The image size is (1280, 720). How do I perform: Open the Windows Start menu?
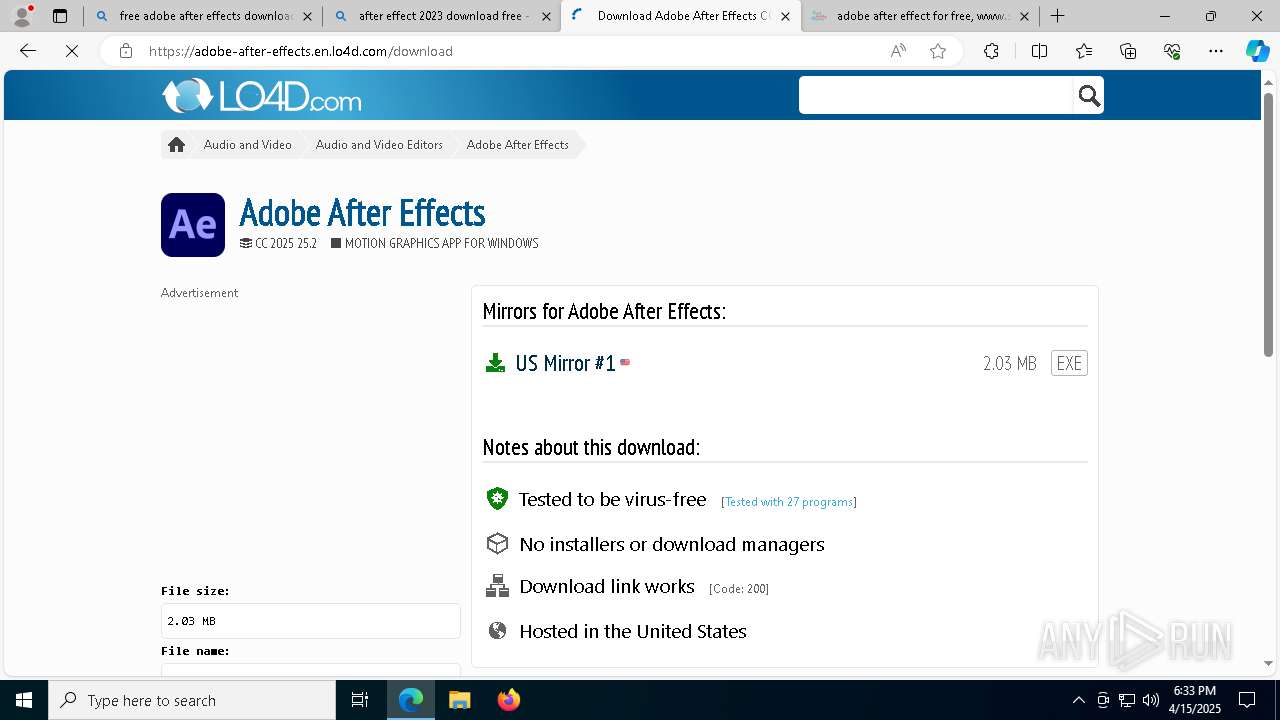pos(24,700)
